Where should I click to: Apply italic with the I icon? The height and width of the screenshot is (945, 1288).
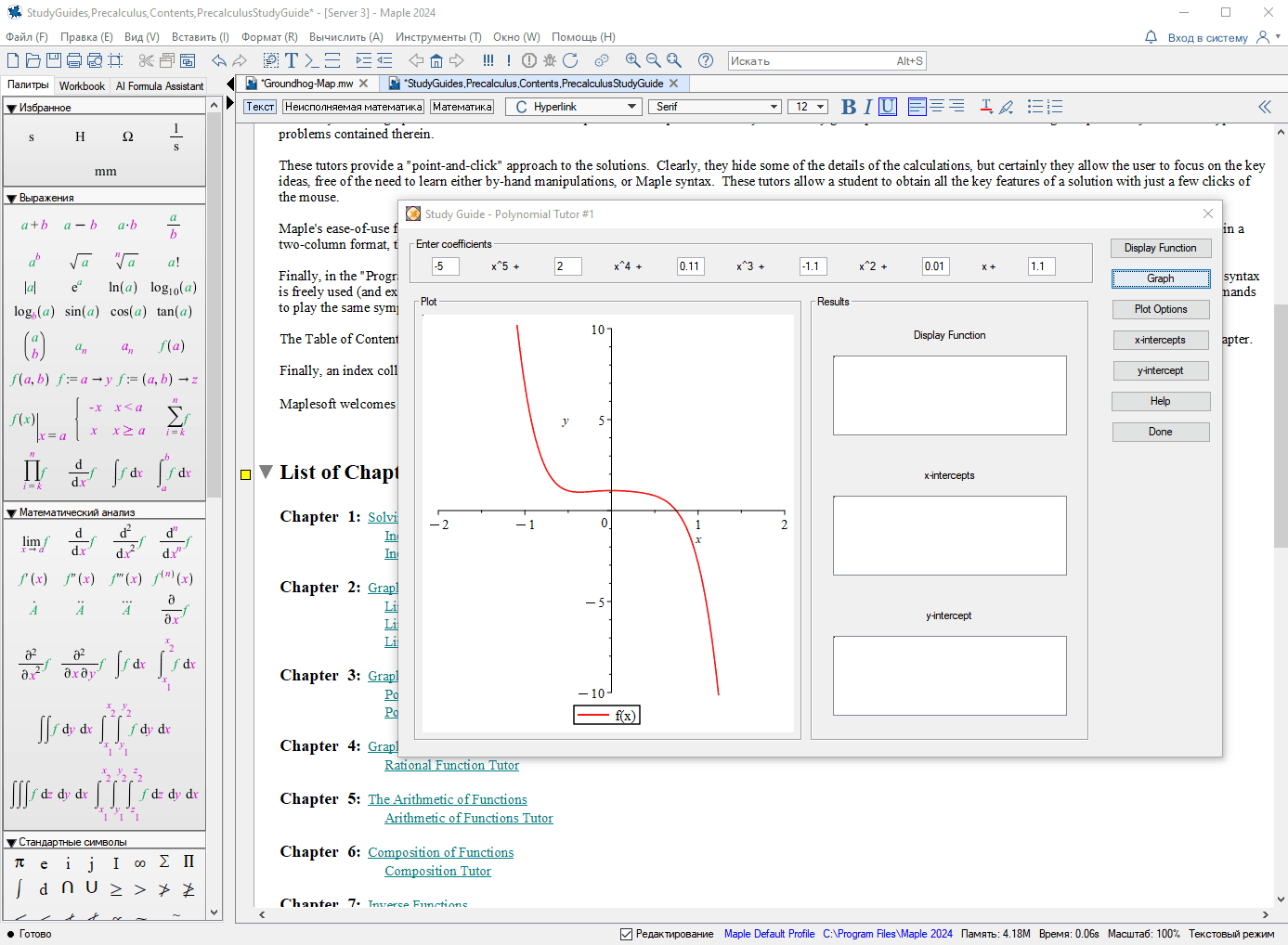point(868,107)
